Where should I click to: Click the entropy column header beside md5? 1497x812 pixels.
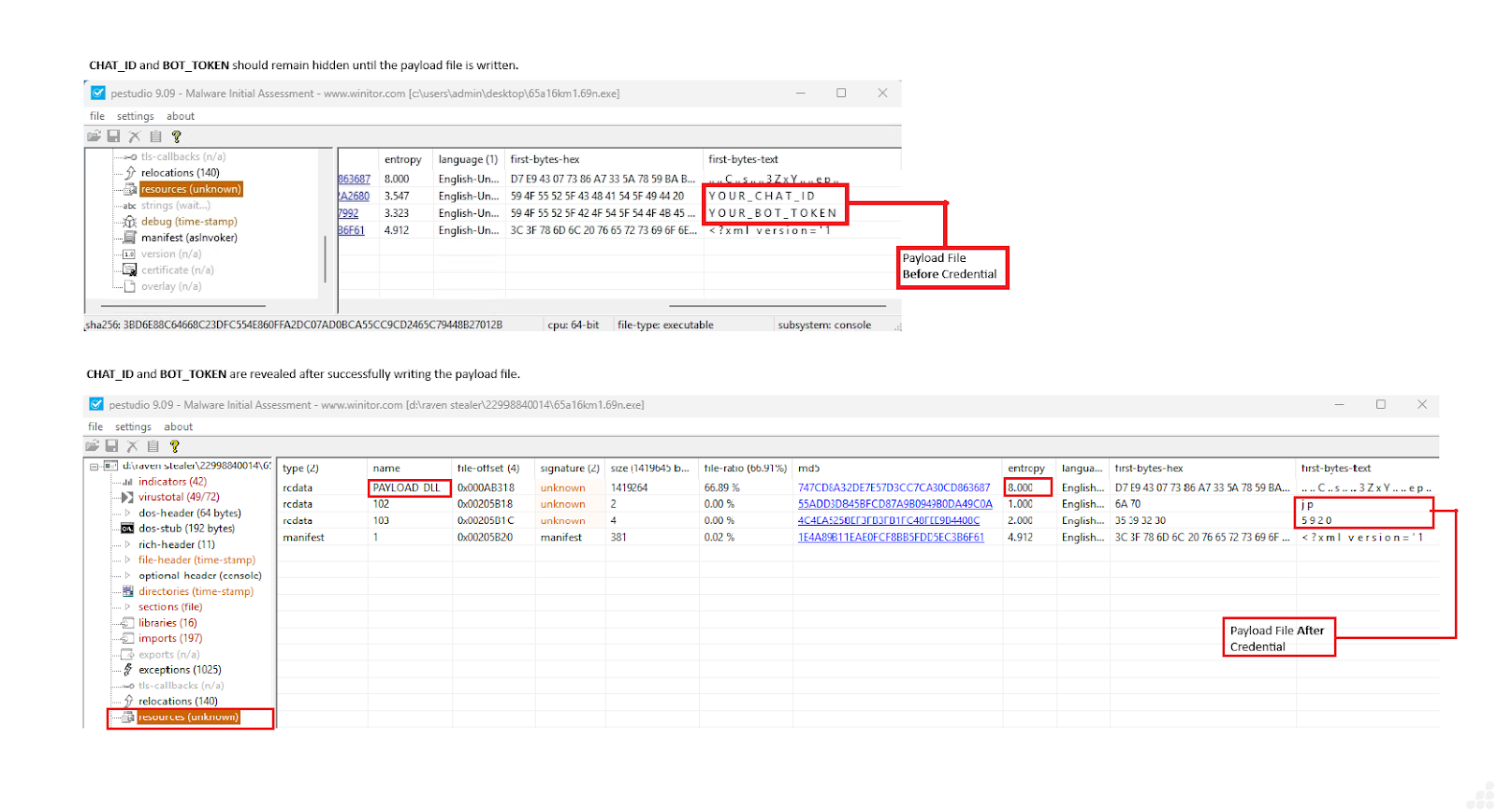pos(1025,468)
